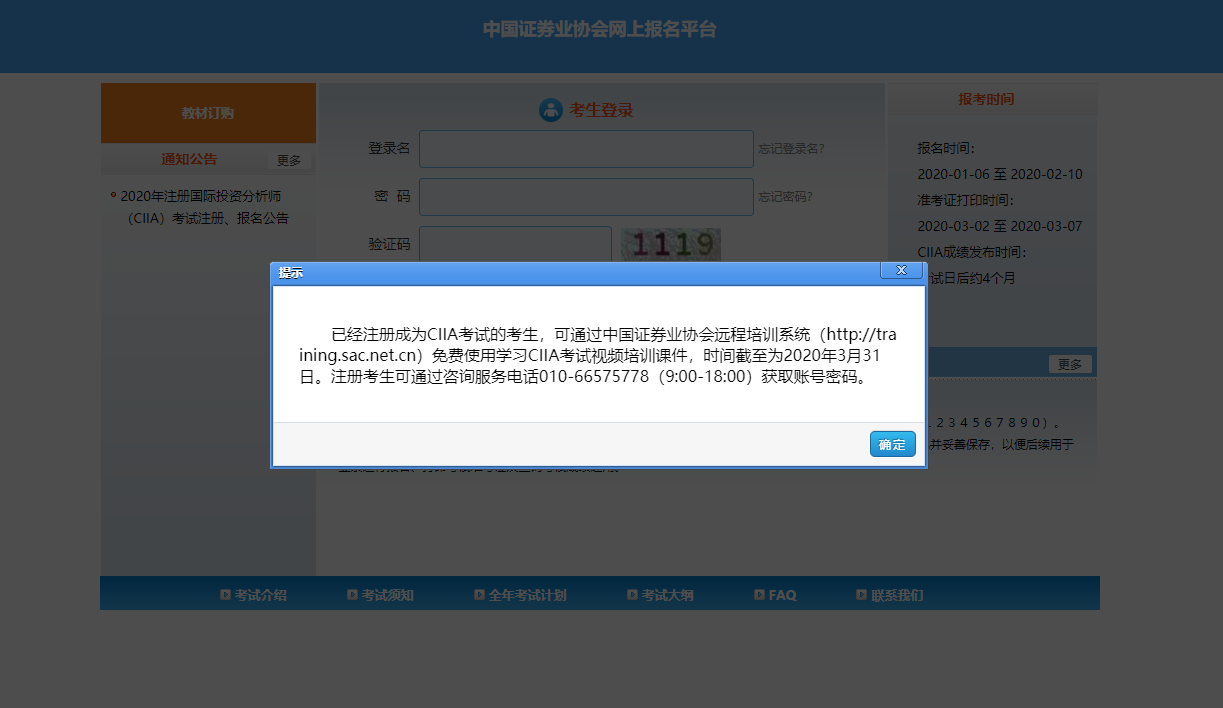Click the captcha image showing 1119
This screenshot has width=1223, height=708.
[670, 243]
